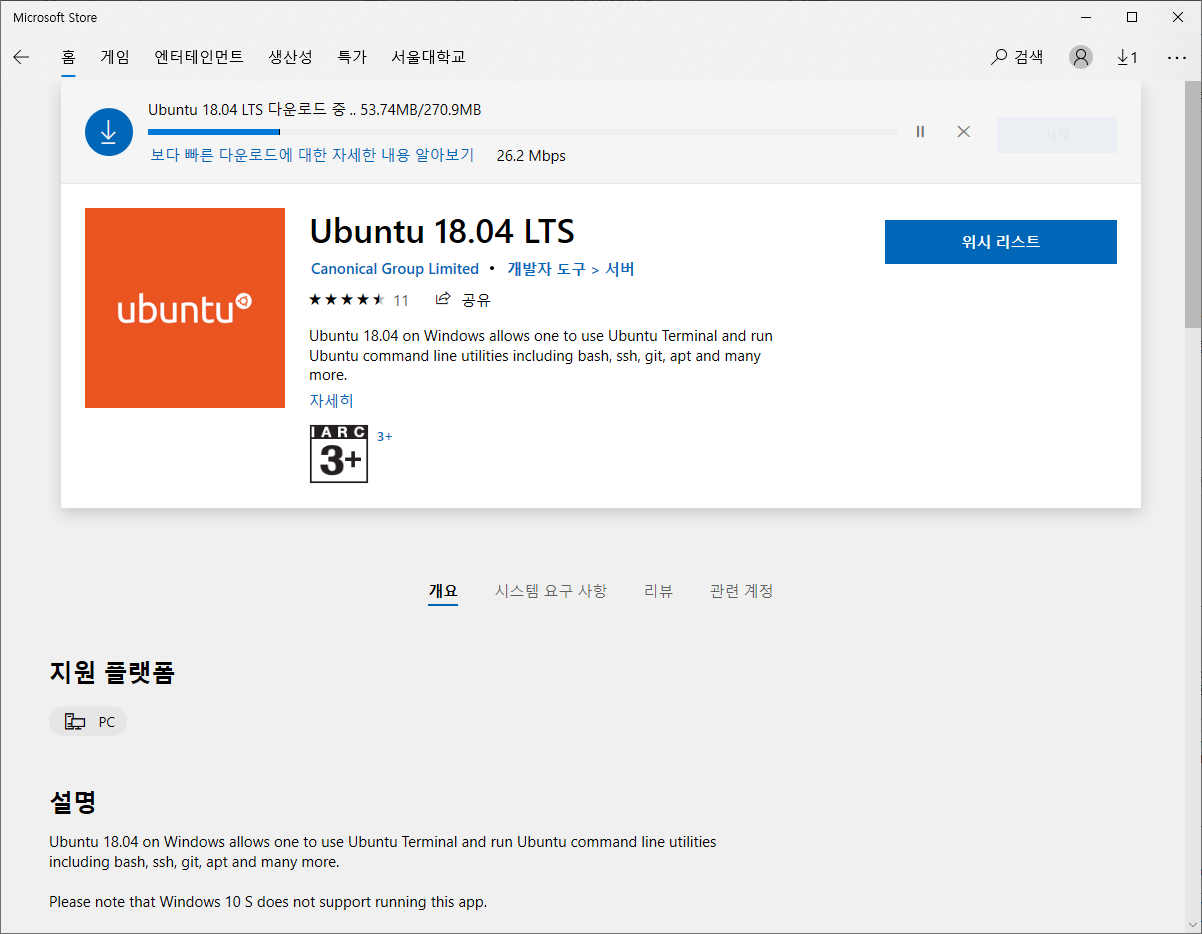Open 개발자 도구 > 서버 category link
The height and width of the screenshot is (934, 1202).
point(571,269)
